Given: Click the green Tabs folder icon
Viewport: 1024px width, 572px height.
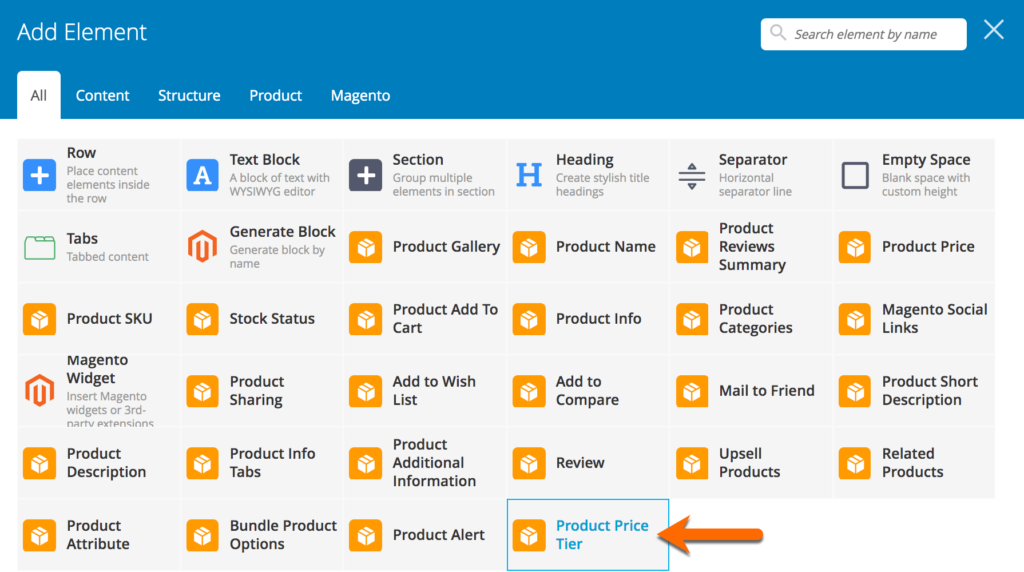Looking at the screenshot, I should 39,247.
